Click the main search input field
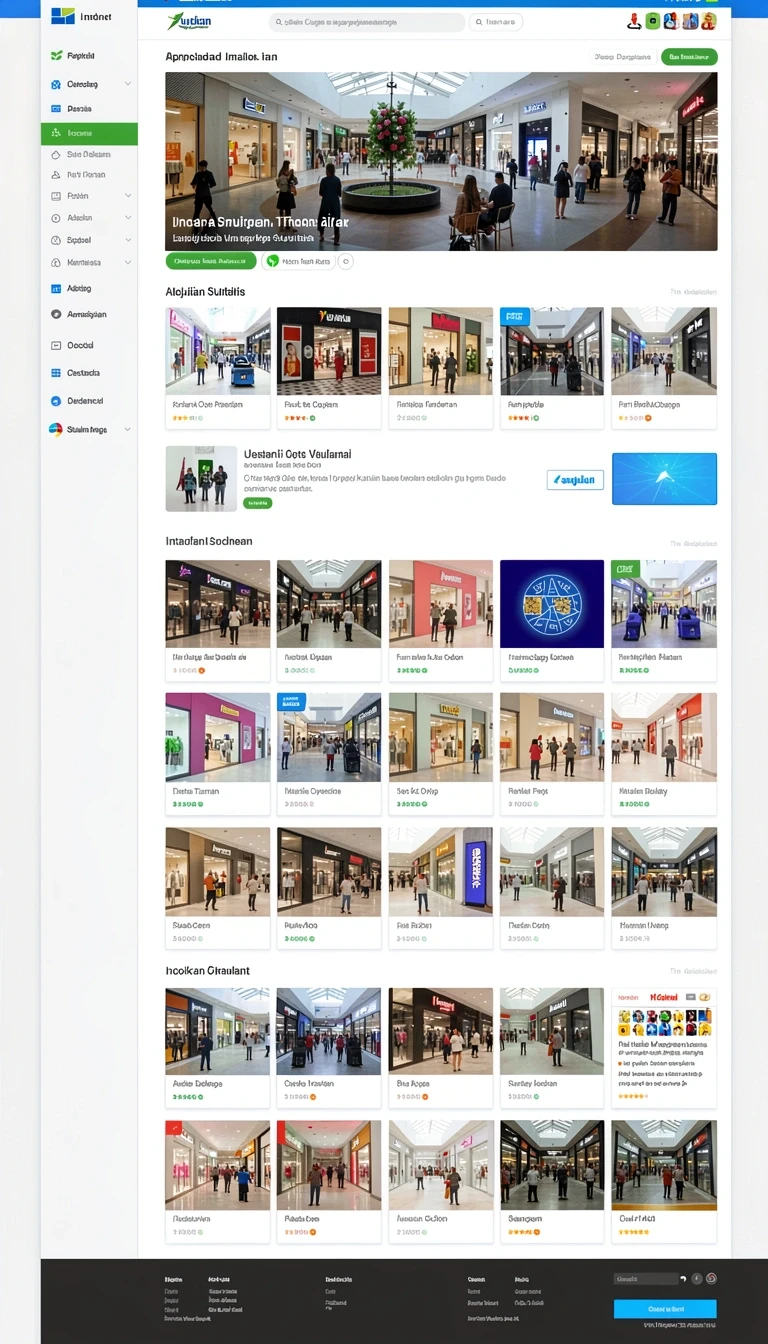This screenshot has width=768, height=1344. click(x=367, y=22)
